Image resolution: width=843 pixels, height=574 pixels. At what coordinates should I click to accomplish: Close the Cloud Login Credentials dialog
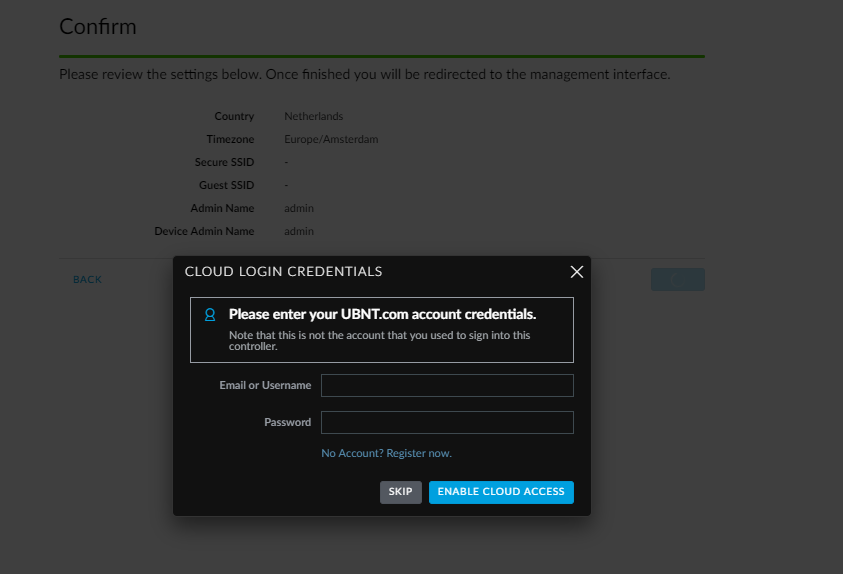pyautogui.click(x=576, y=272)
